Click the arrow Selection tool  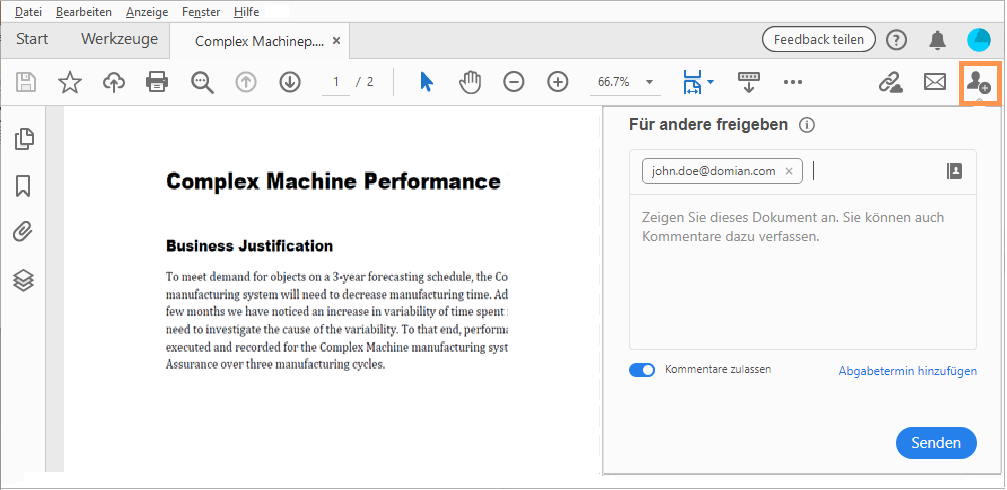coord(427,82)
